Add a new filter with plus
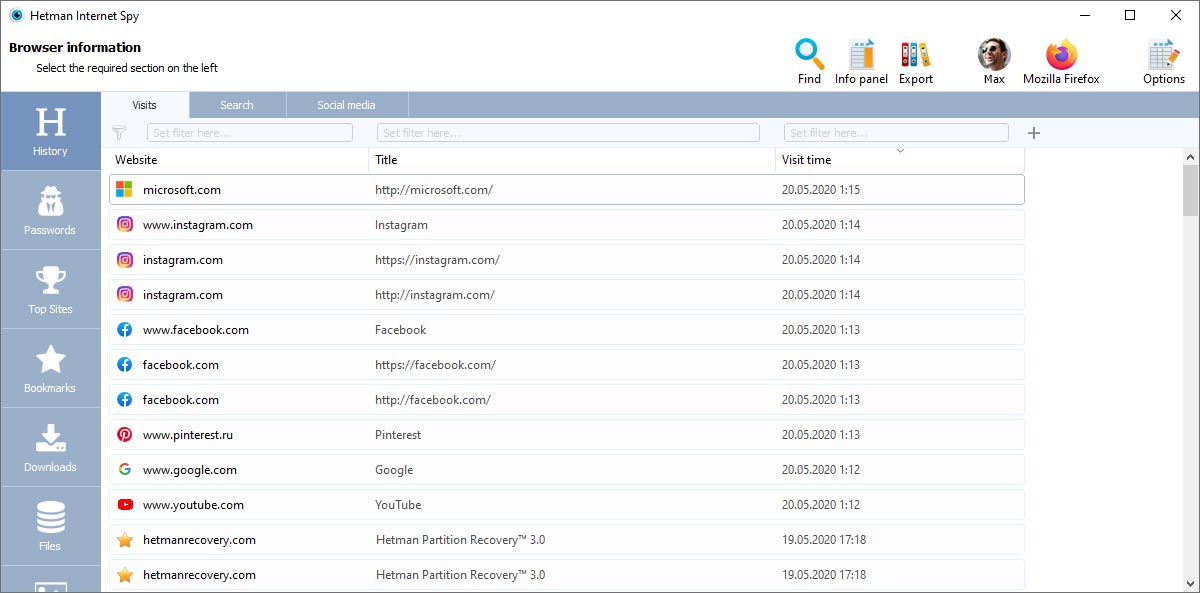The image size is (1200, 593). (1034, 132)
